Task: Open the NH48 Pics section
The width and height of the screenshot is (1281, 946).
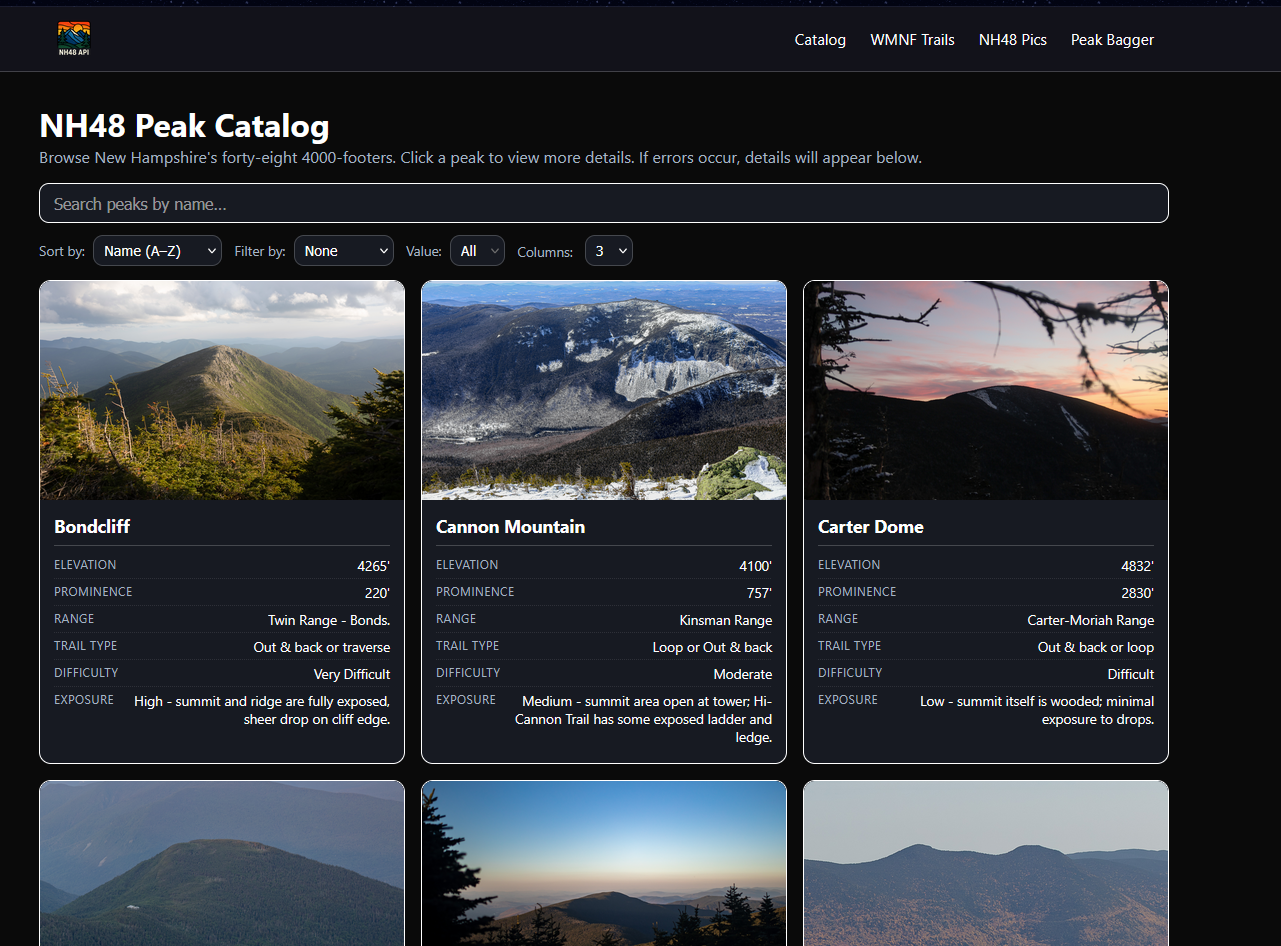Action: [1012, 40]
